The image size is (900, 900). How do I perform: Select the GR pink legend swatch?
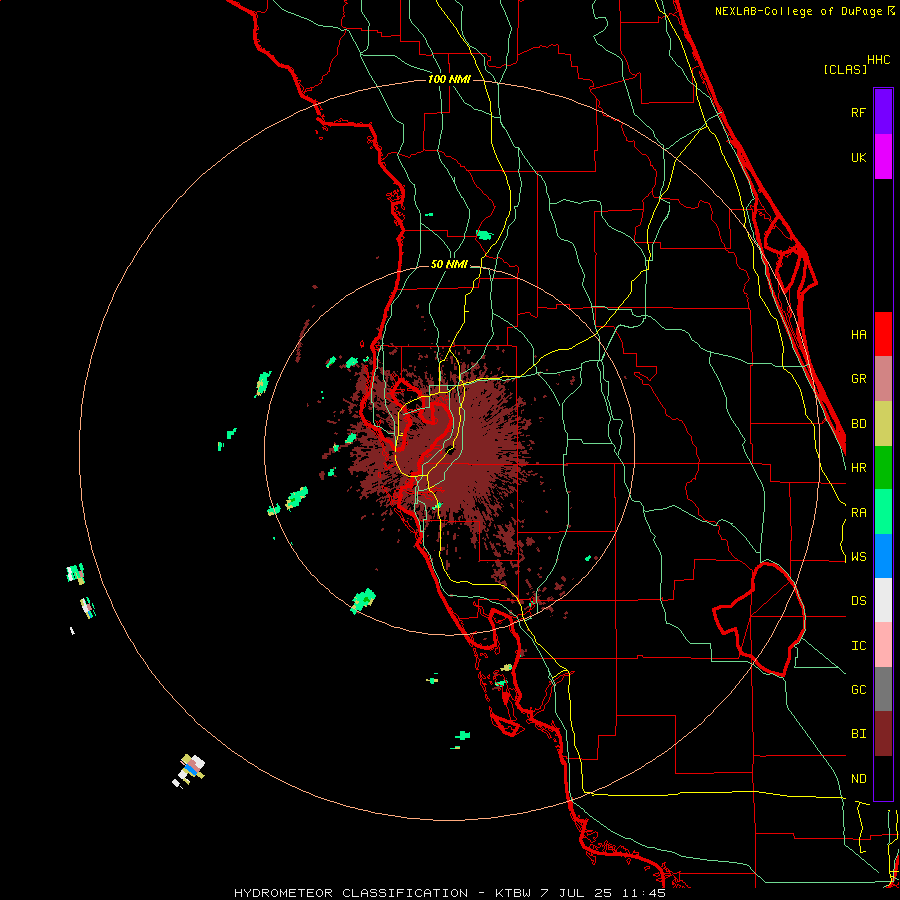tap(883, 379)
